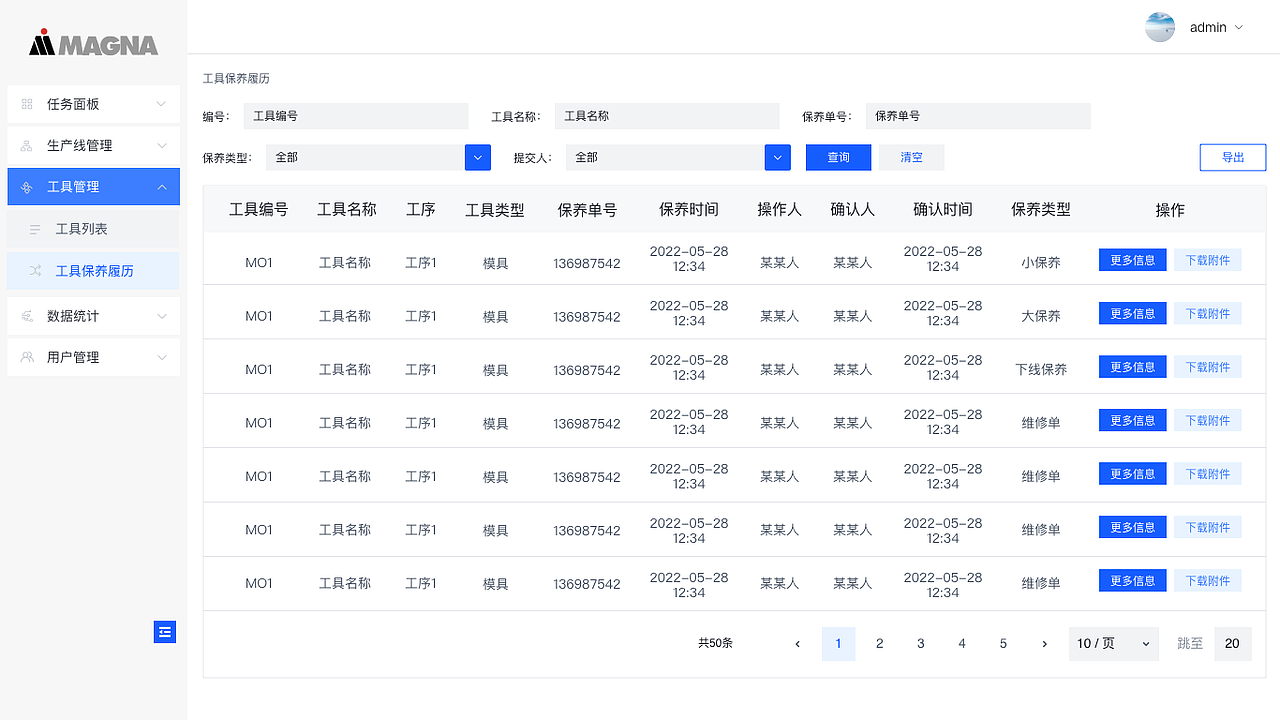Click the 用户管理 users icon
The height and width of the screenshot is (720, 1280).
28,357
